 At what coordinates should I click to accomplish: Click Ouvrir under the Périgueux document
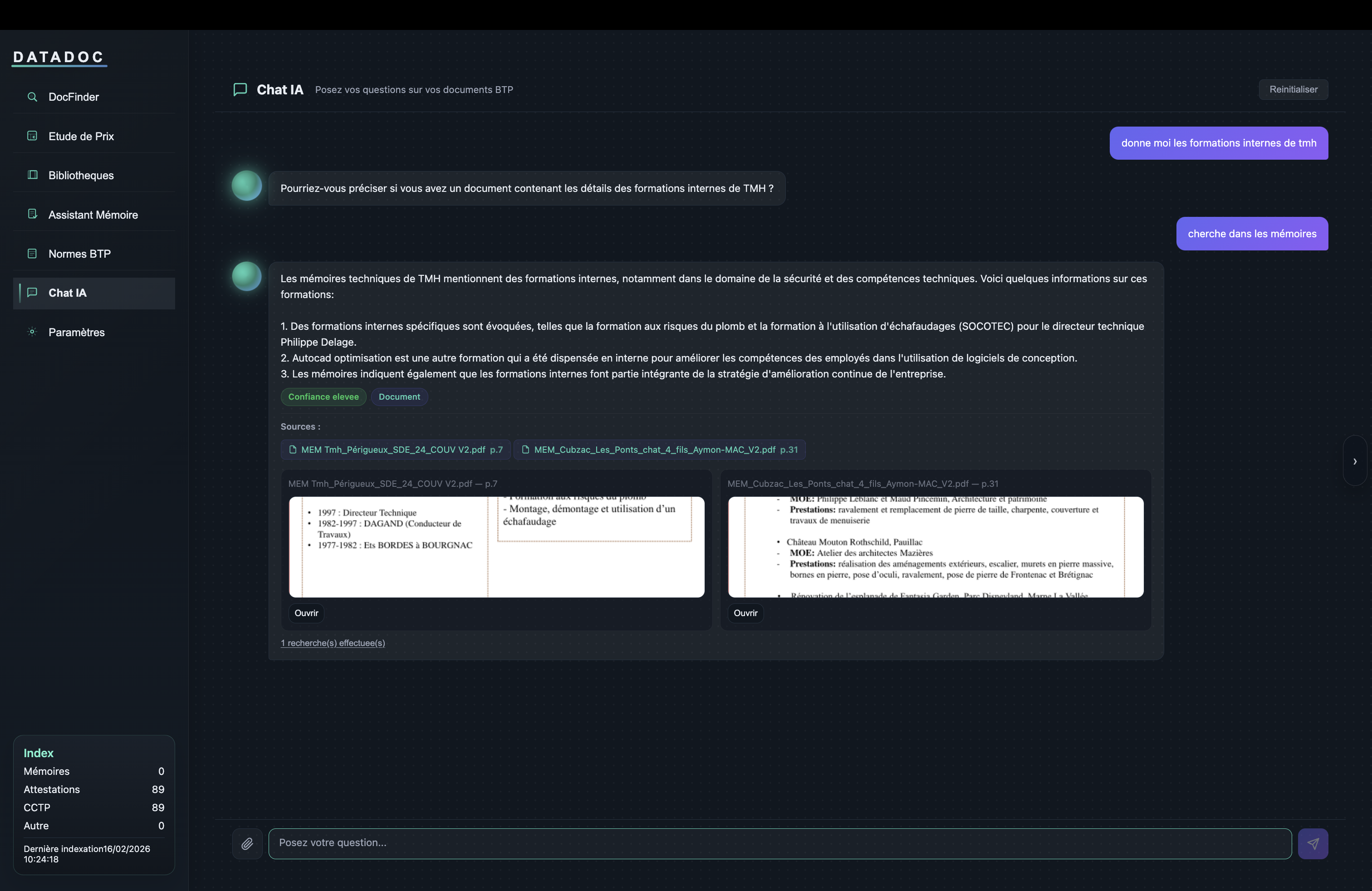[x=306, y=613]
